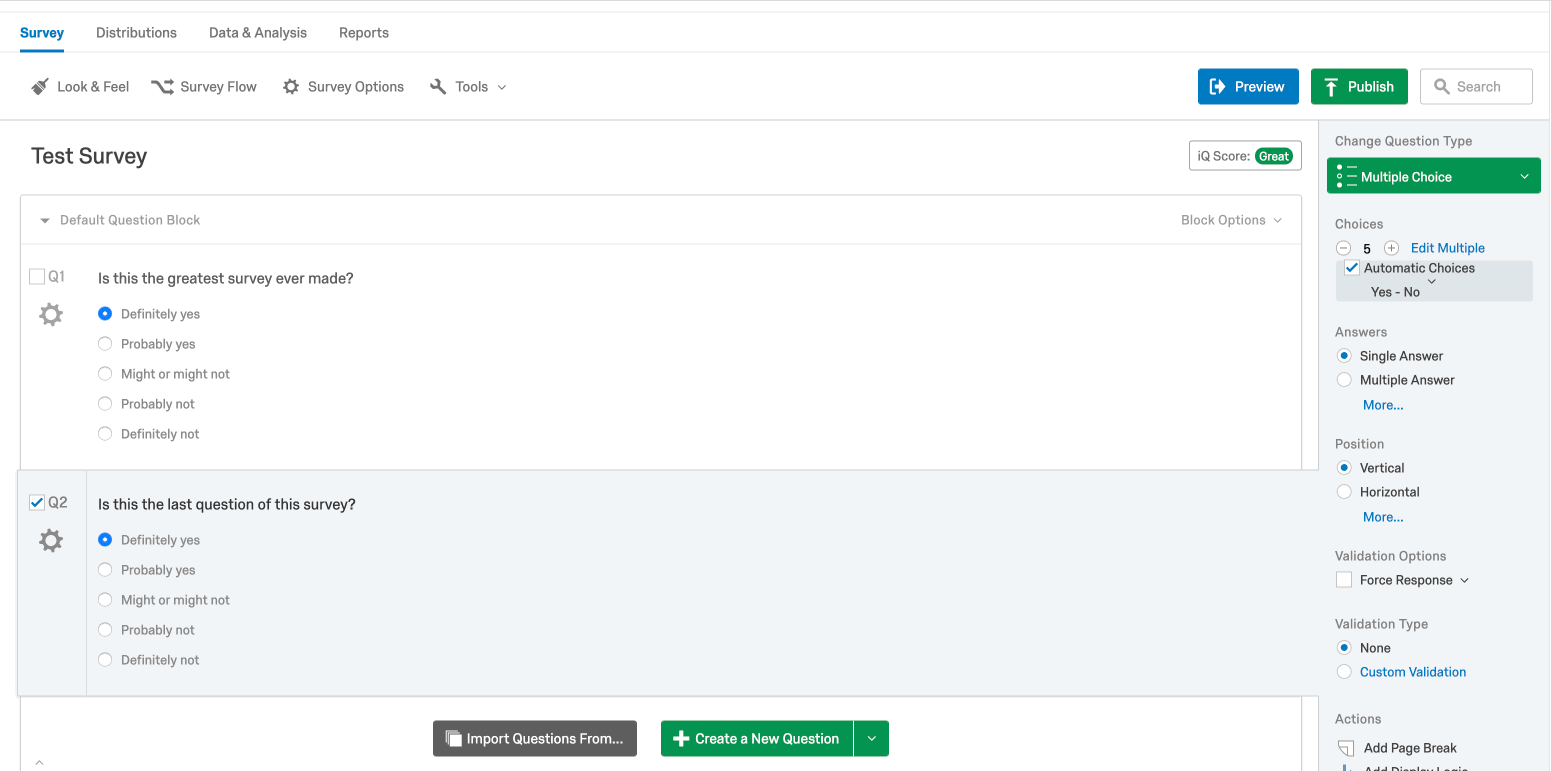Select the Single Answer radio button

point(1344,356)
